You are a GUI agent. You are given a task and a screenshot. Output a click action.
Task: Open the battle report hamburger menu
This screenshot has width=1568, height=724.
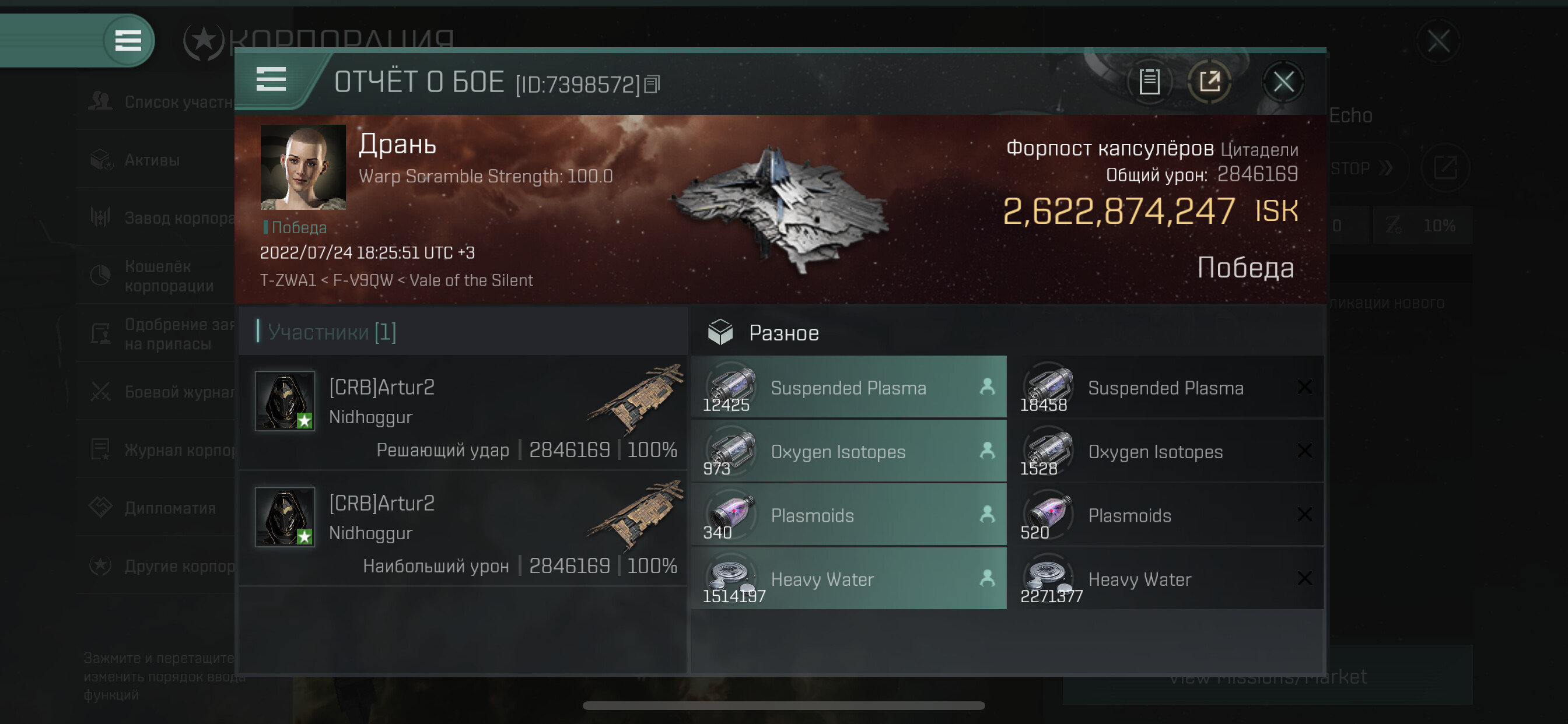271,80
